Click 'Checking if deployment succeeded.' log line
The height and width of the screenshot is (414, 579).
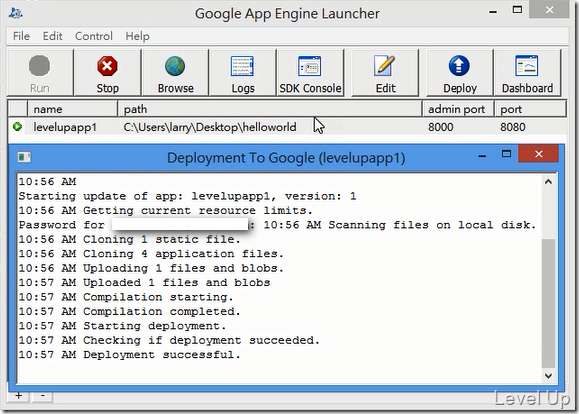(x=169, y=341)
